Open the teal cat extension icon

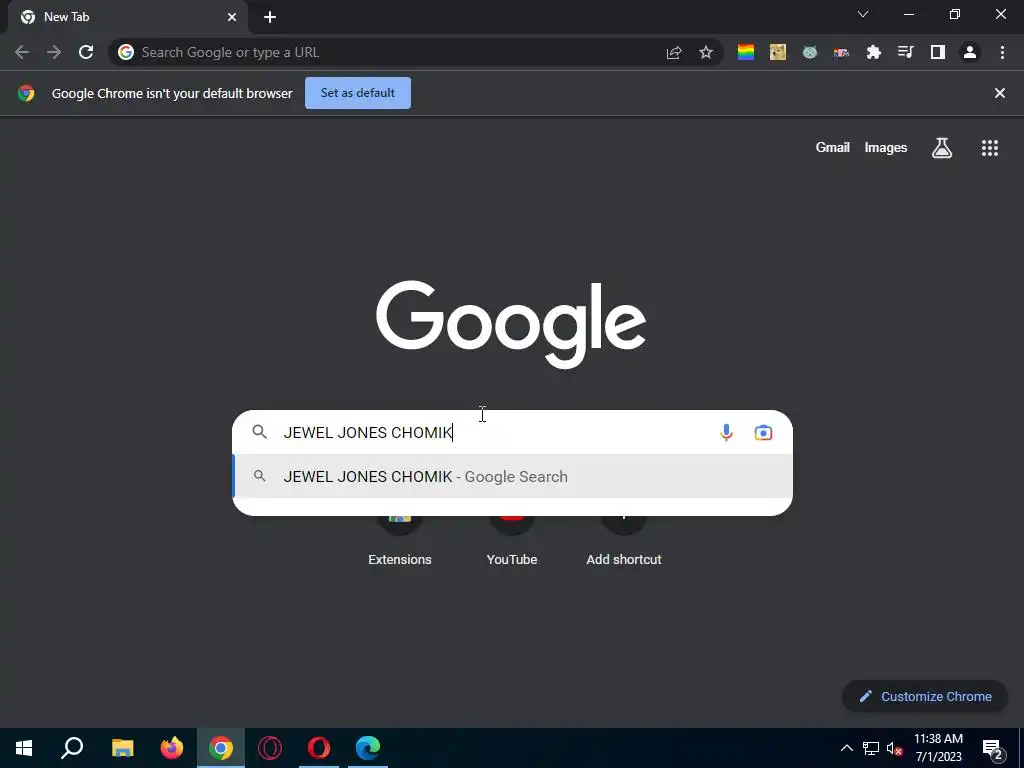(810, 52)
